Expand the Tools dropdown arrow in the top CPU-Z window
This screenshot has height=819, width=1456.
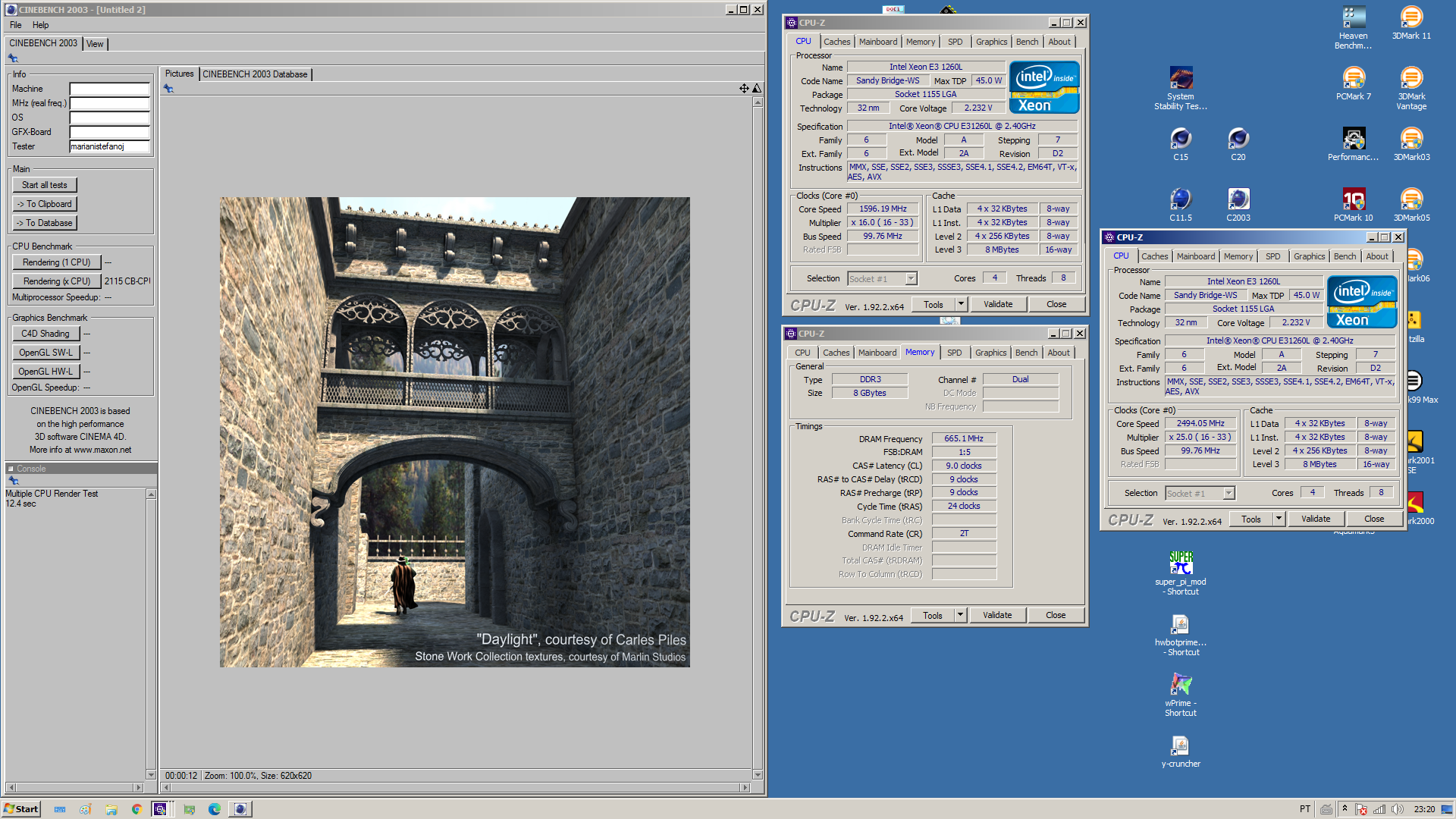(961, 304)
